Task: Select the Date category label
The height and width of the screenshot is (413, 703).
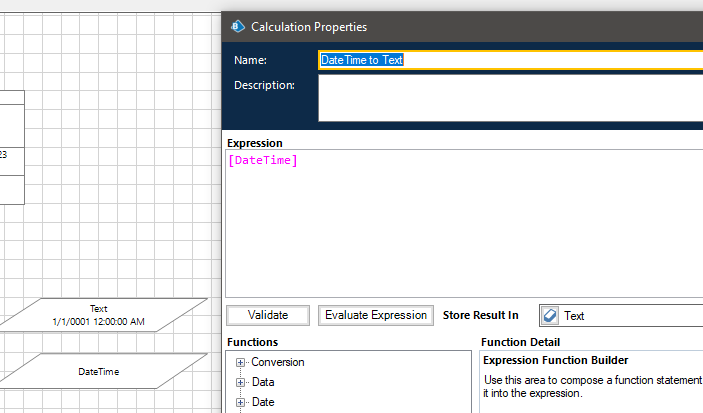Action: (x=263, y=402)
